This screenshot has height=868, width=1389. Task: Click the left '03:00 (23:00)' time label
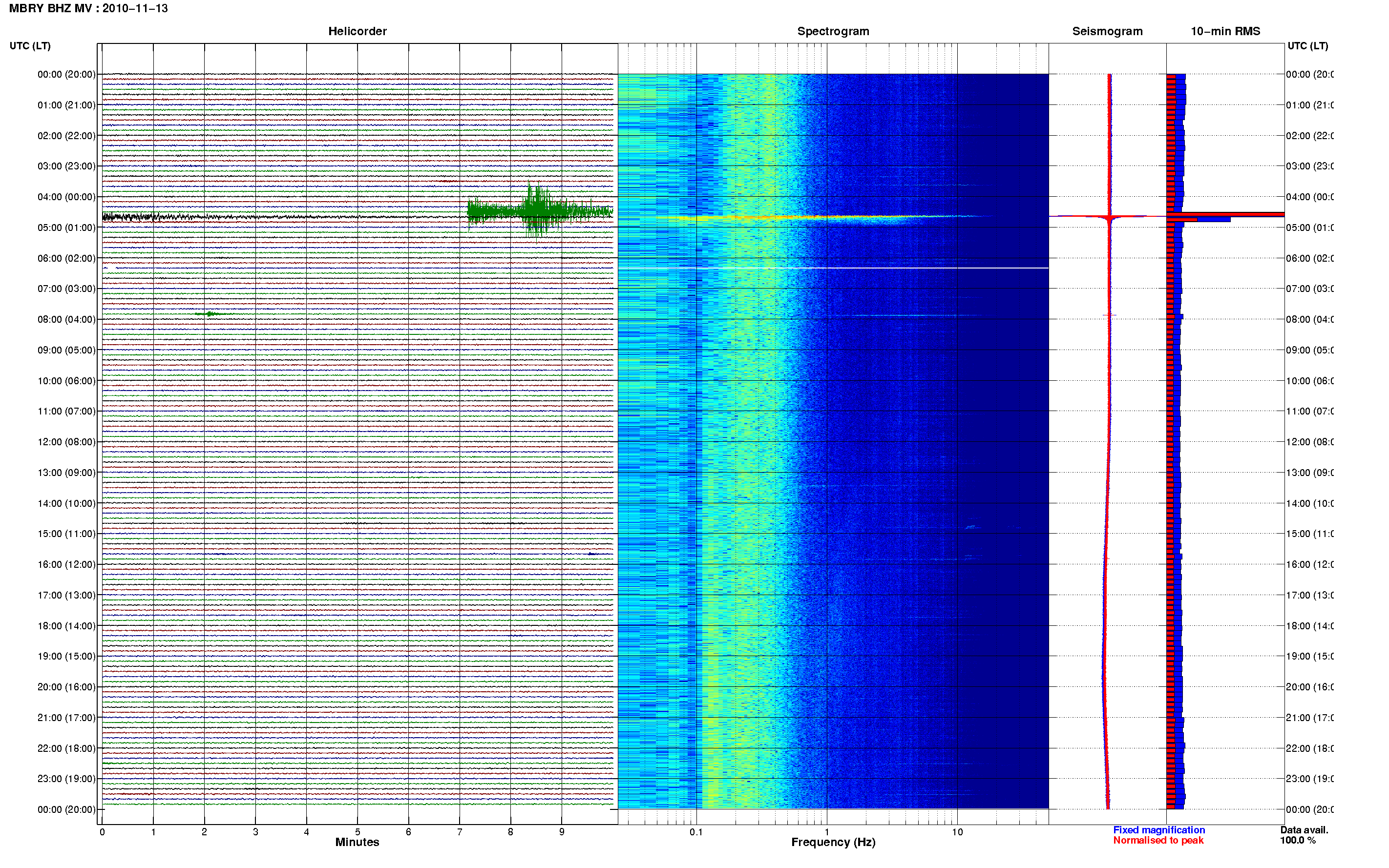coord(66,166)
